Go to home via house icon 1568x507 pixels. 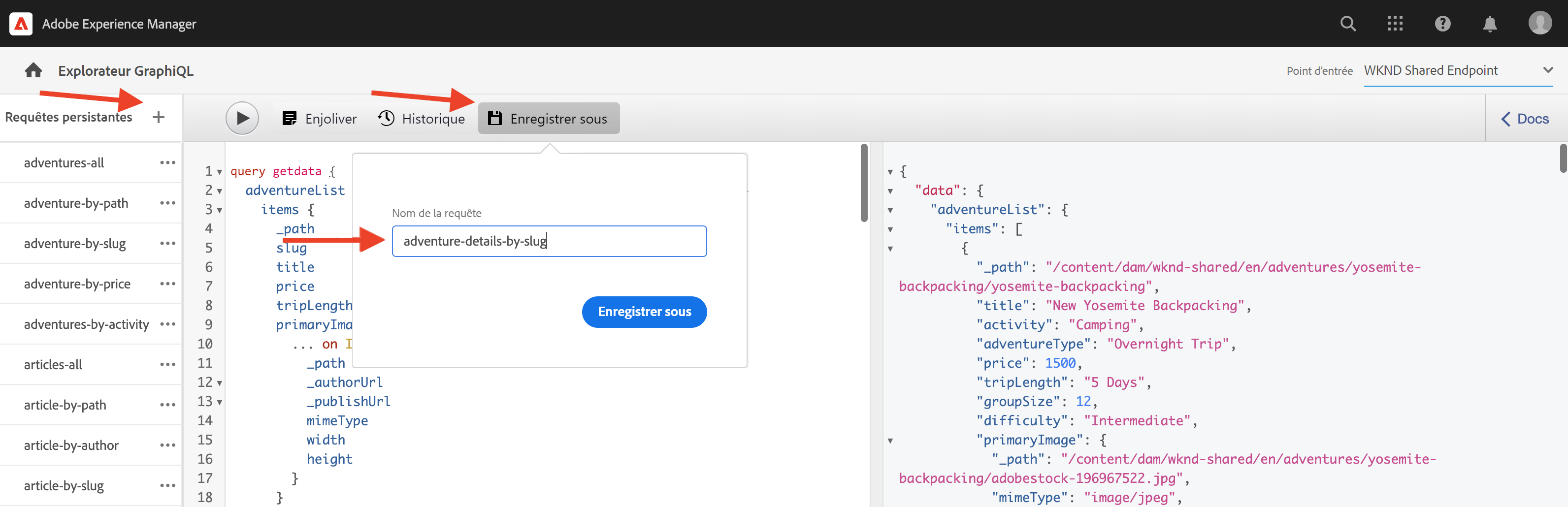[x=33, y=70]
